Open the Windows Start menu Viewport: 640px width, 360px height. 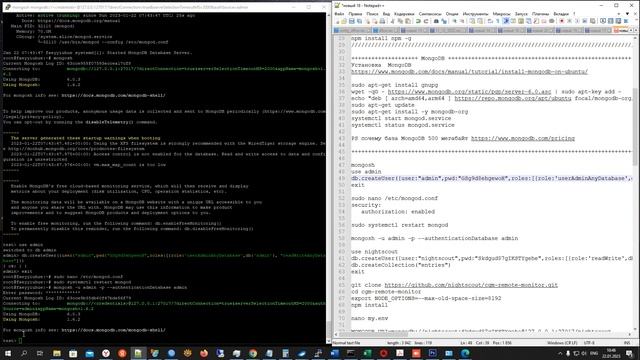coord(8,353)
